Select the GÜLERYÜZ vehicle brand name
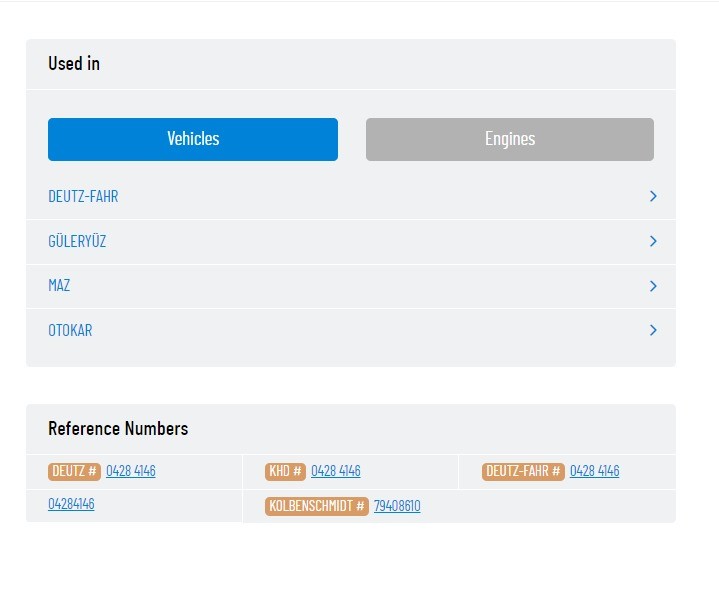Screen dimensions: 719x595 click(x=77, y=241)
